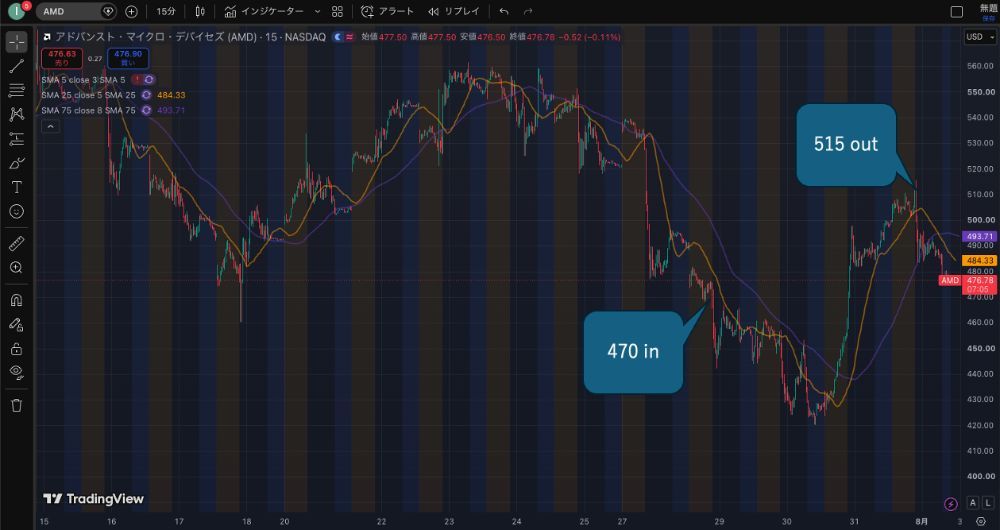The width and height of the screenshot is (1000, 530).
Task: Click the trash remove objects icon
Action: tap(17, 406)
